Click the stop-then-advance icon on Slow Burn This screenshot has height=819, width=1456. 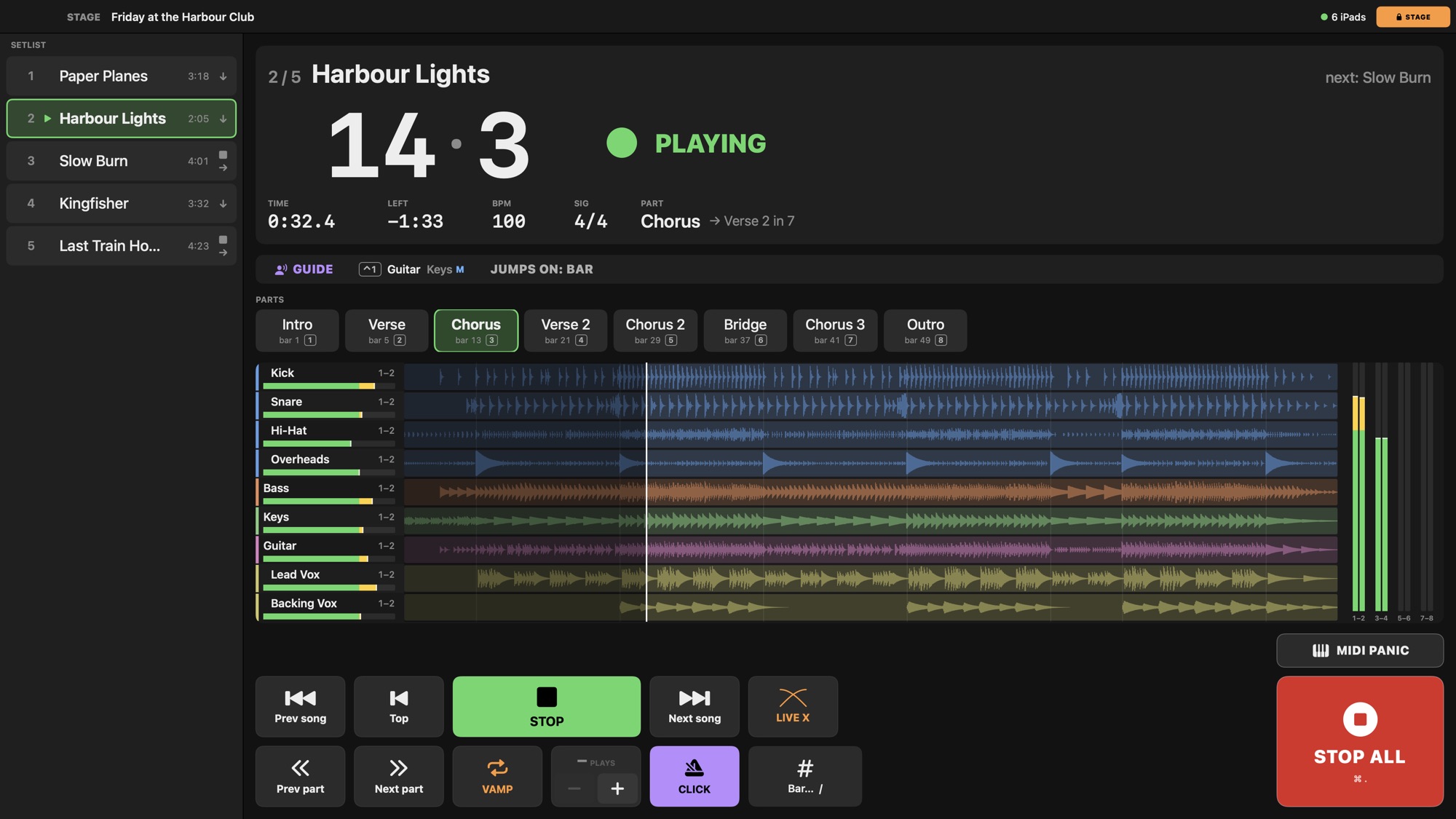pos(223,161)
